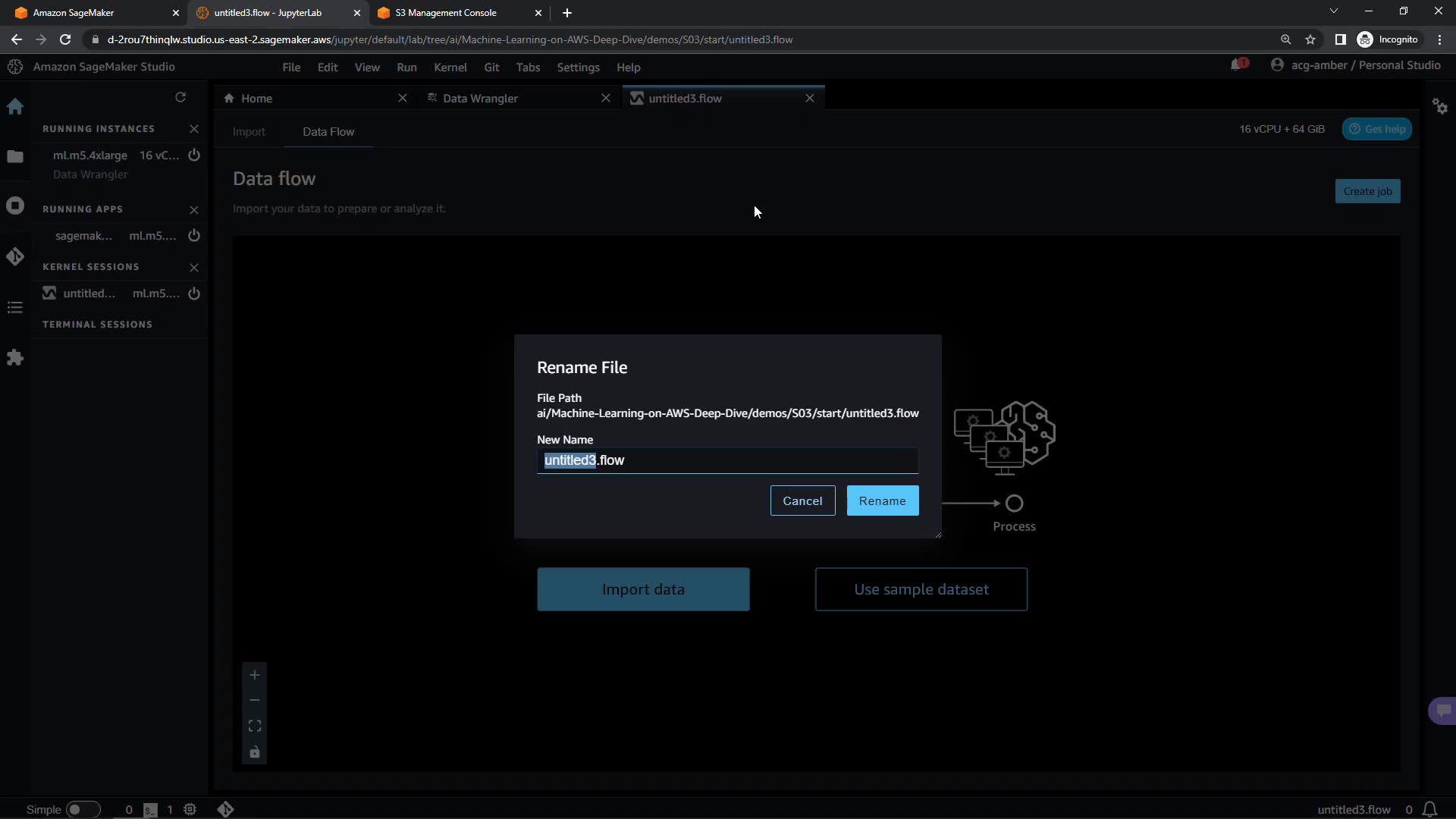Toggle Simple interface mode switch
1456x819 pixels.
[83, 810]
